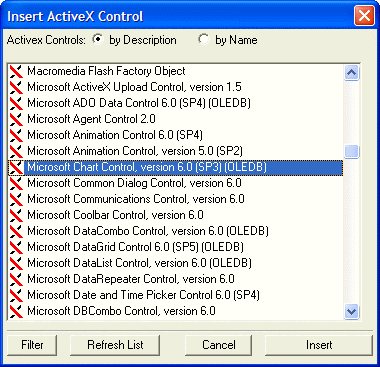Click the icon beside Communications Control

[x=16, y=199]
